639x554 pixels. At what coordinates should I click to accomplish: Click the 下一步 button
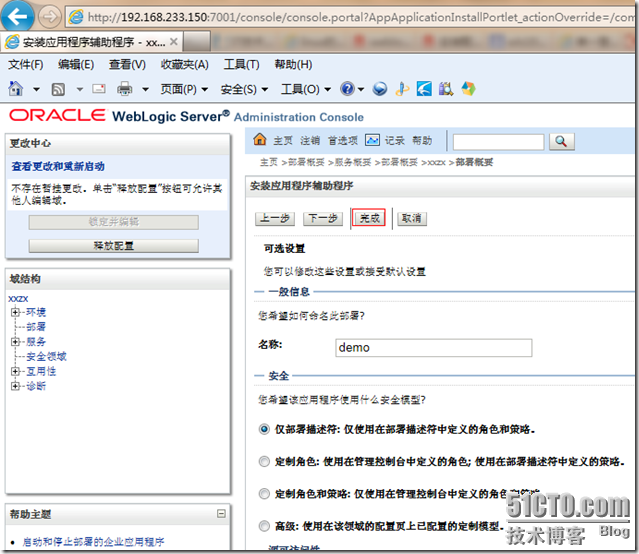click(323, 219)
